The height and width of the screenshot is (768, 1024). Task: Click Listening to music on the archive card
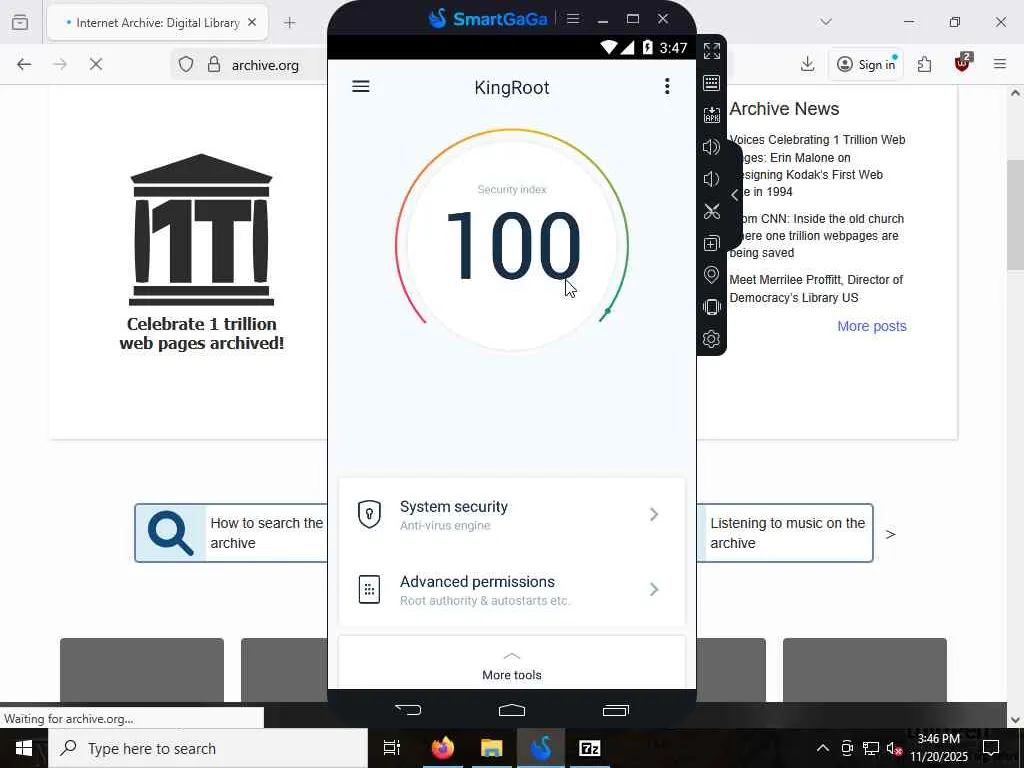point(785,533)
